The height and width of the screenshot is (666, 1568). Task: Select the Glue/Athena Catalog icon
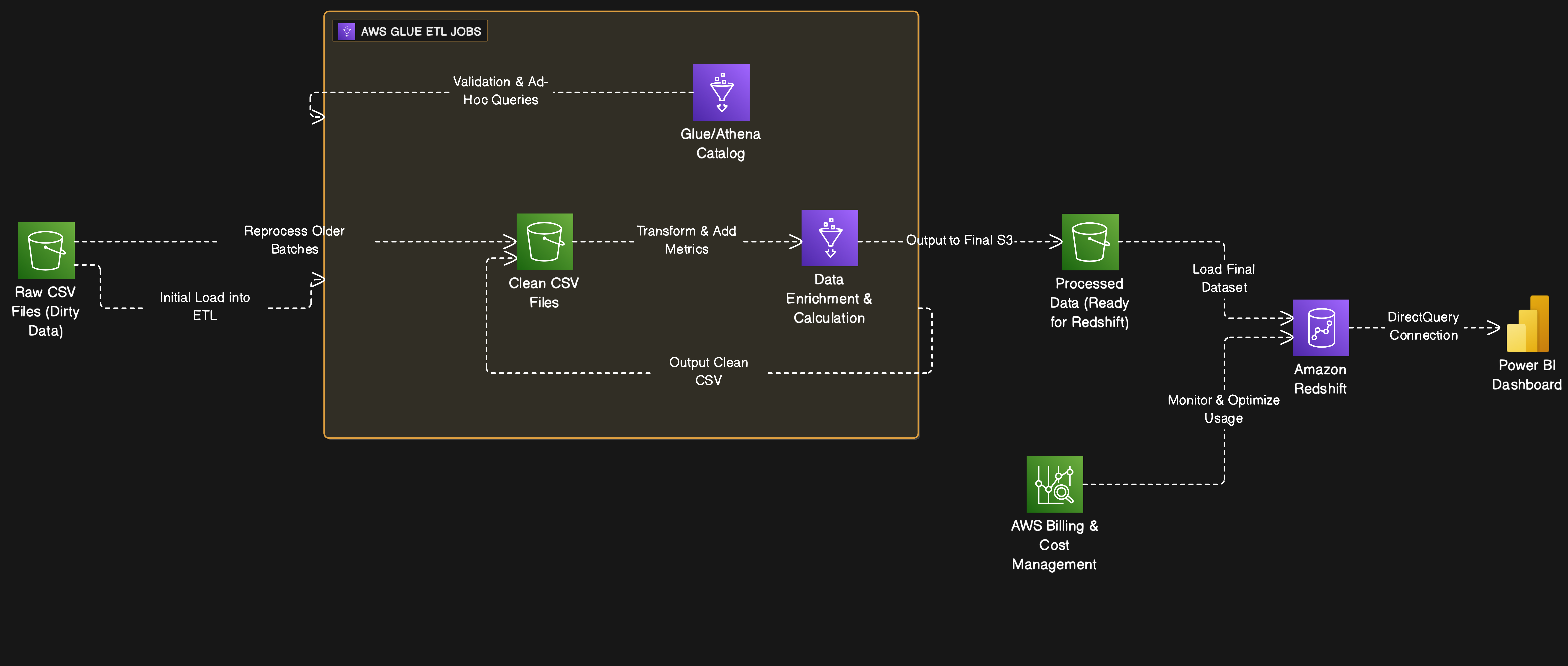click(x=721, y=92)
